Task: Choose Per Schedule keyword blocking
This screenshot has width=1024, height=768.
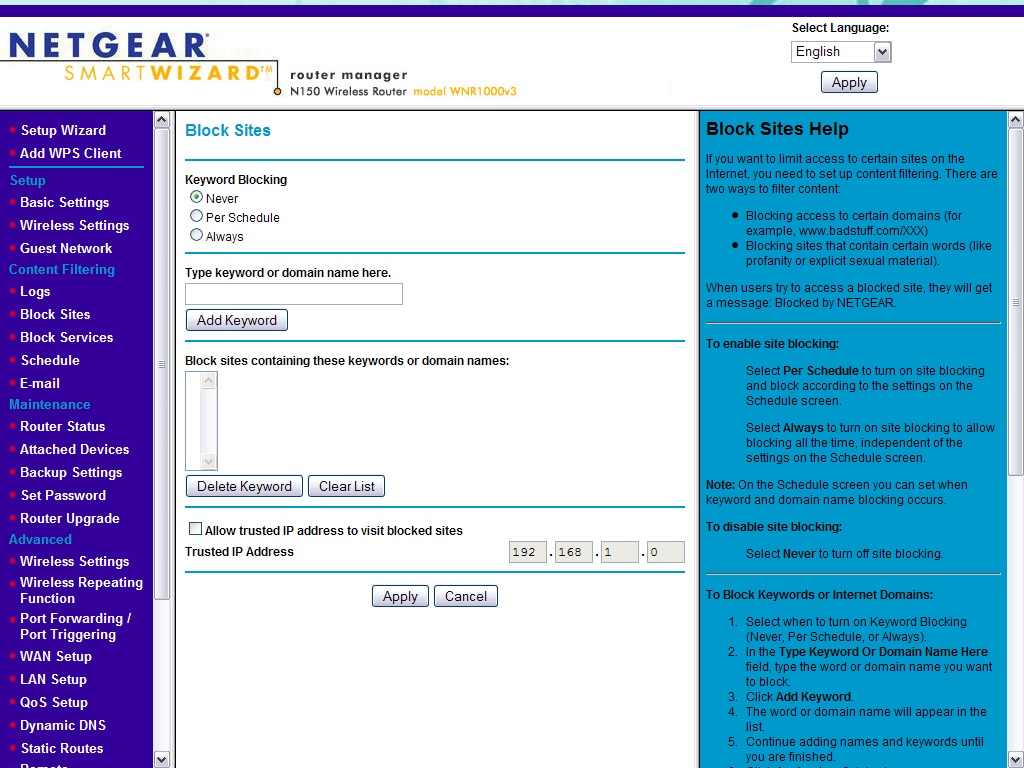Action: pos(195,217)
